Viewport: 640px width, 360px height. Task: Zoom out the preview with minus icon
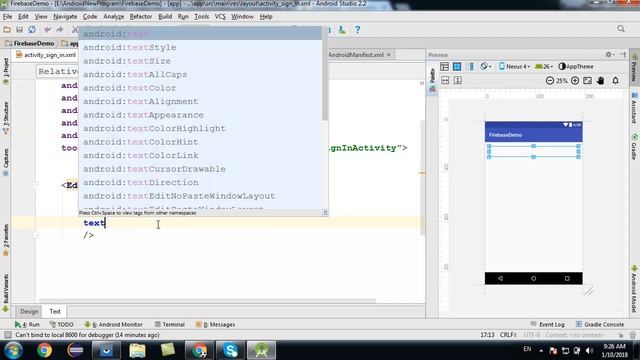coord(550,80)
